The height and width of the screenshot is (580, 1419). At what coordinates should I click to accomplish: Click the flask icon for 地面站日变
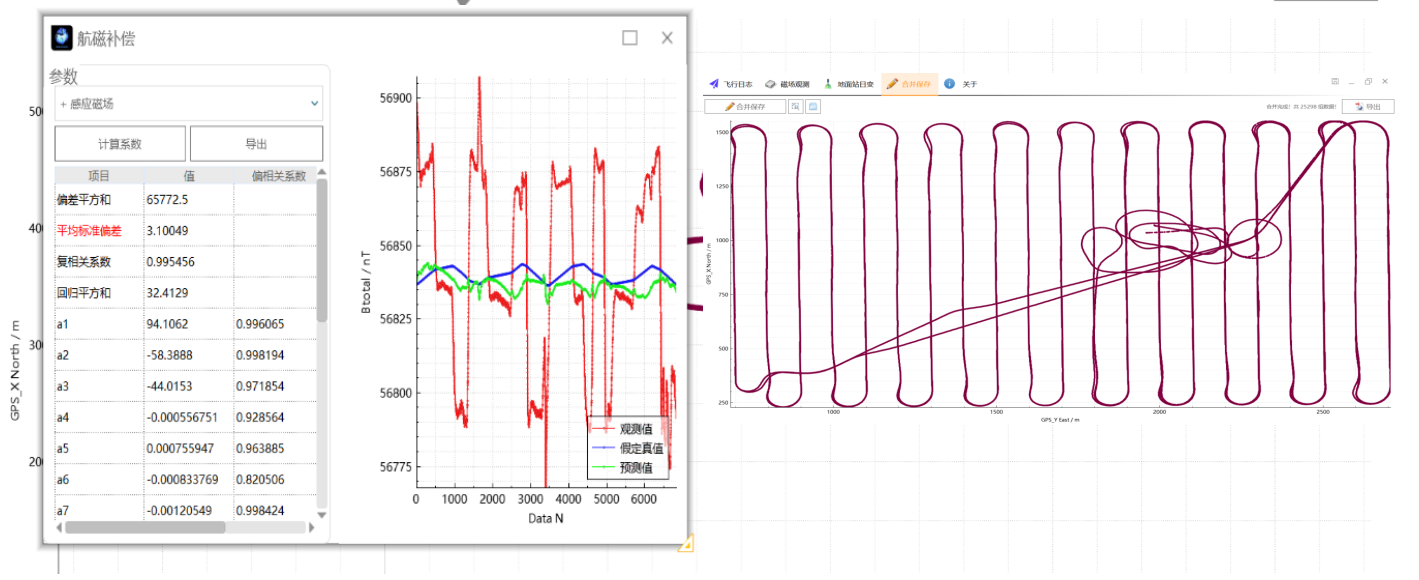(x=829, y=84)
